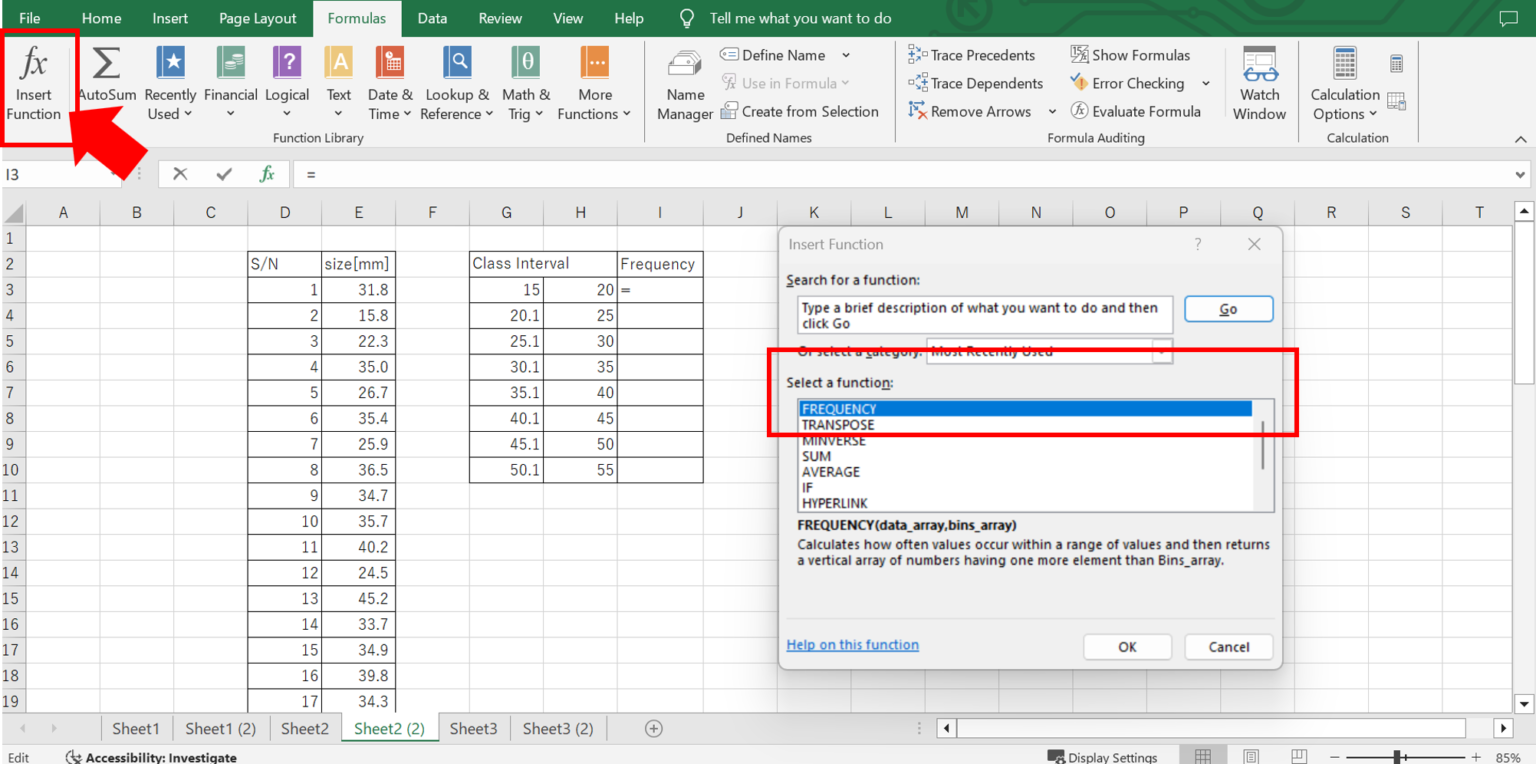Screen dimensions: 1536x764
Task: Cancel the formula bar entry (X)
Action: point(180,174)
